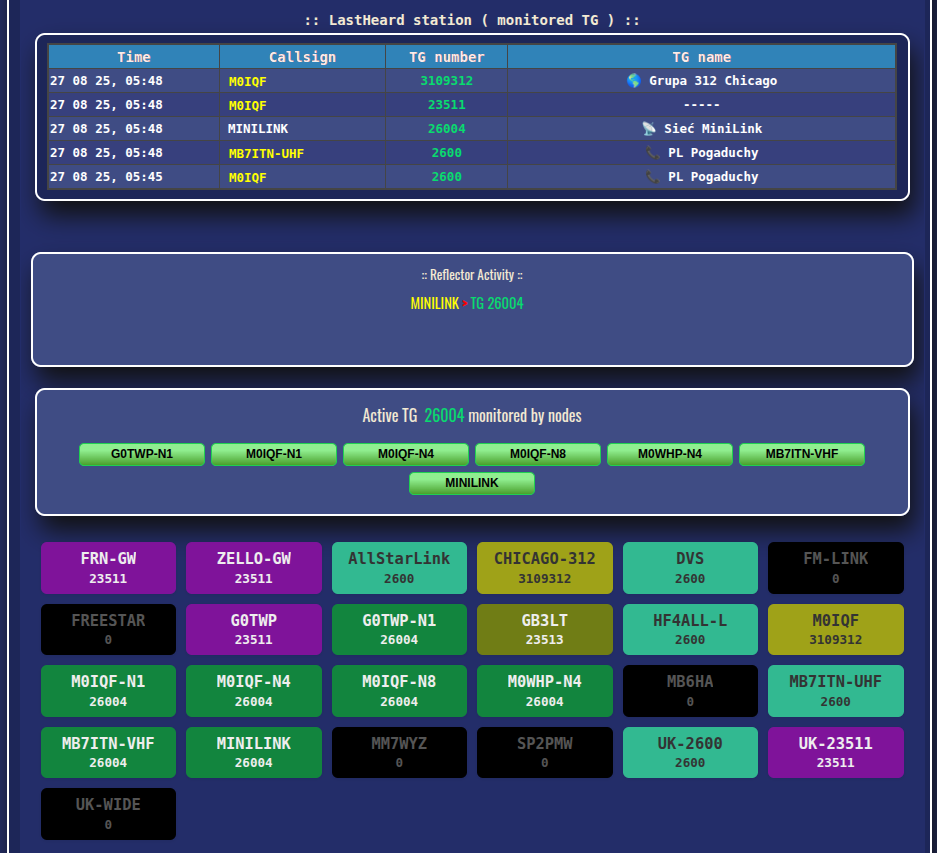The image size is (937, 853).
Task: Click the DVS node tile
Action: 690,568
